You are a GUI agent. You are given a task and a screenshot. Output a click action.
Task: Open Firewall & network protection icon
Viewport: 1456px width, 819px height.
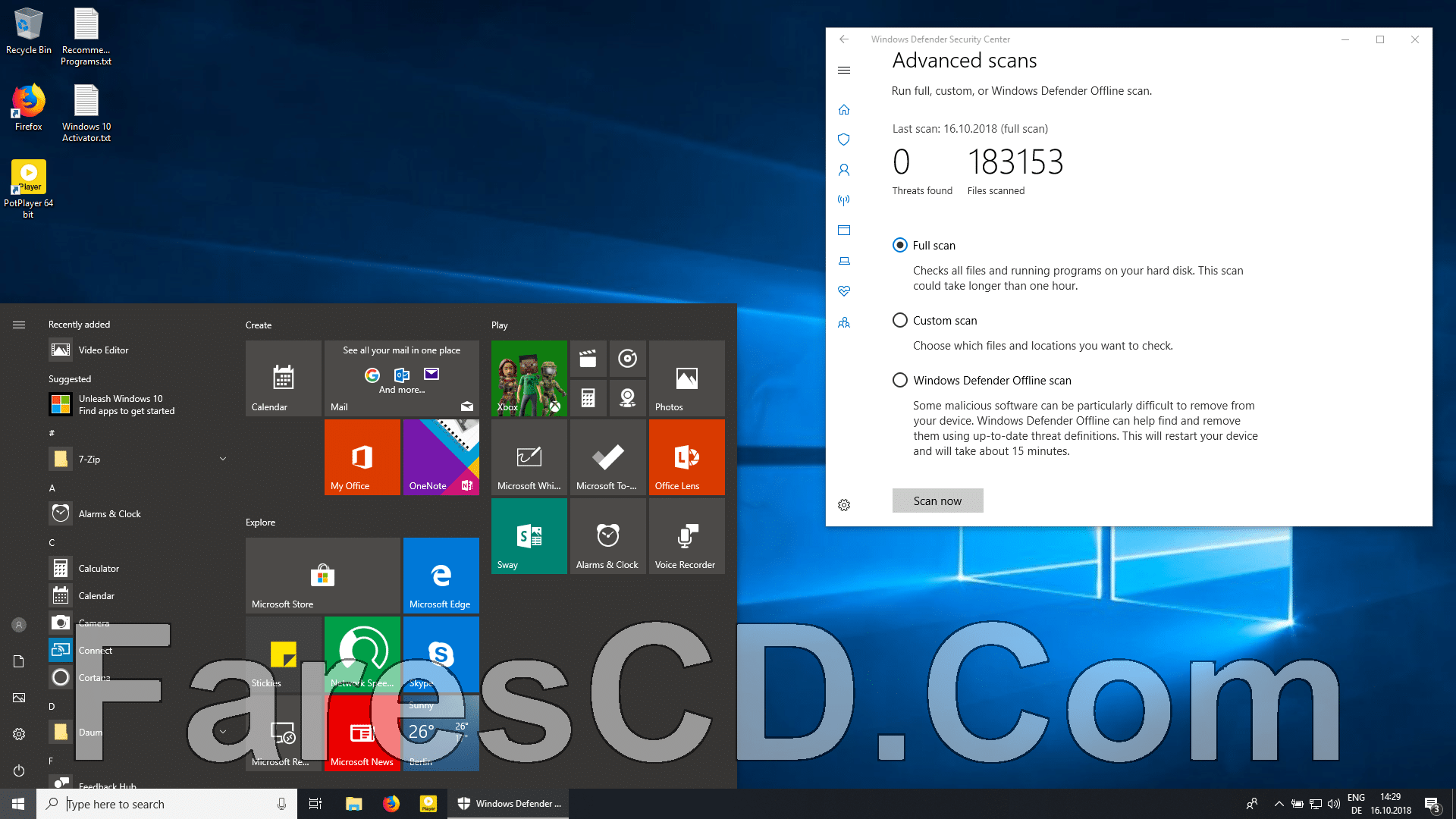(x=844, y=200)
